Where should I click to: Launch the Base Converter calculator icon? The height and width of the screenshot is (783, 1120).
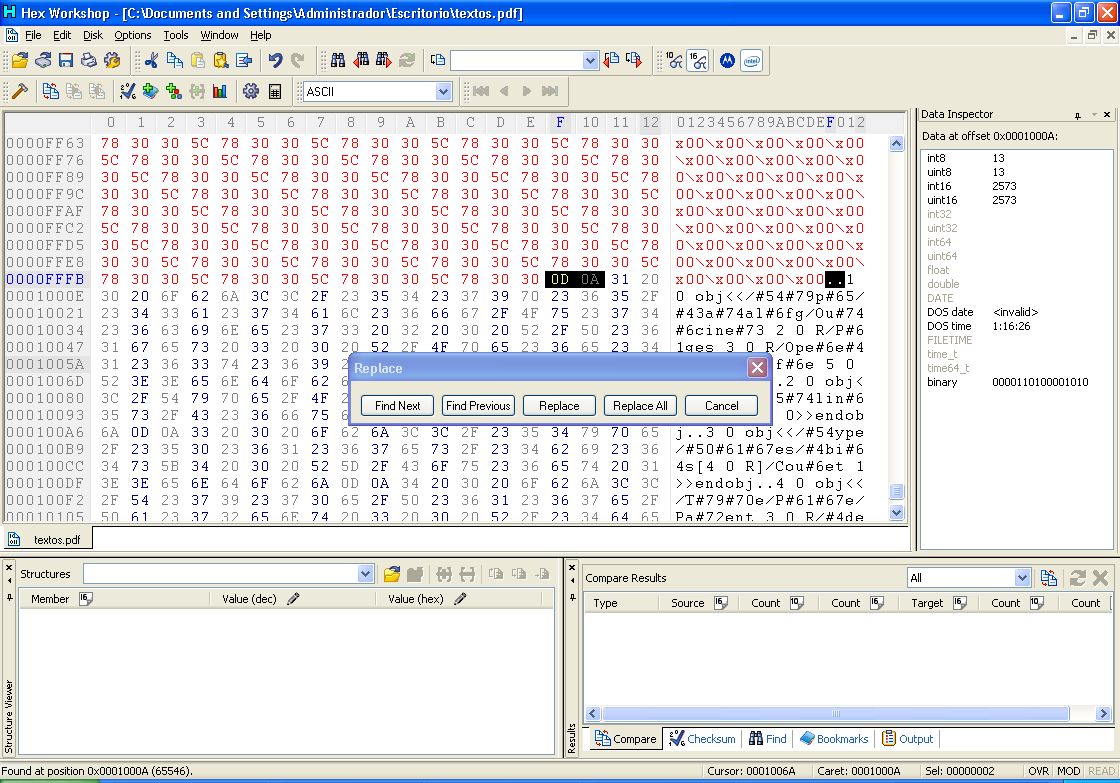click(274, 91)
